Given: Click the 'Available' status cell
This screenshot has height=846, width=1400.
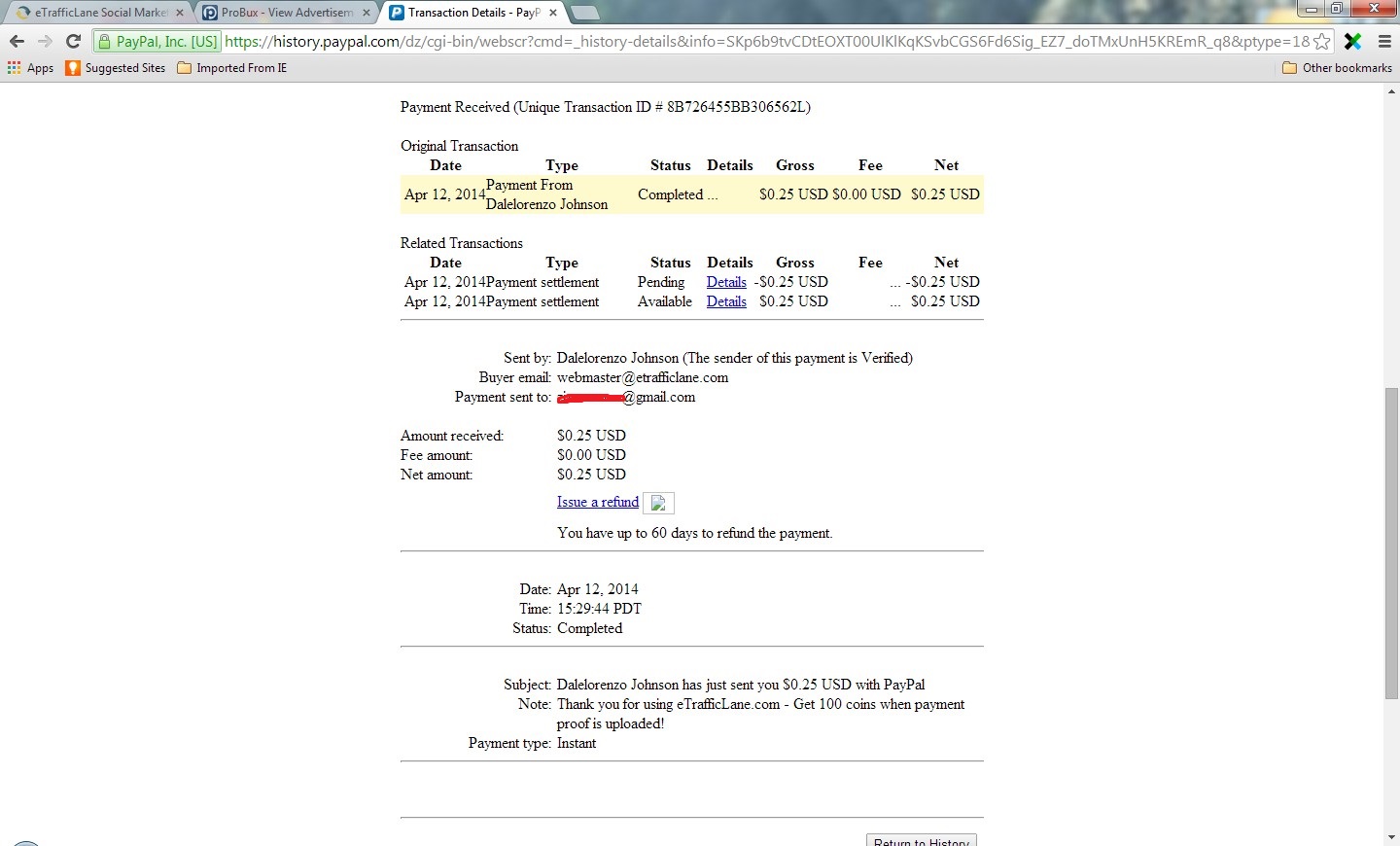Looking at the screenshot, I should click(665, 301).
